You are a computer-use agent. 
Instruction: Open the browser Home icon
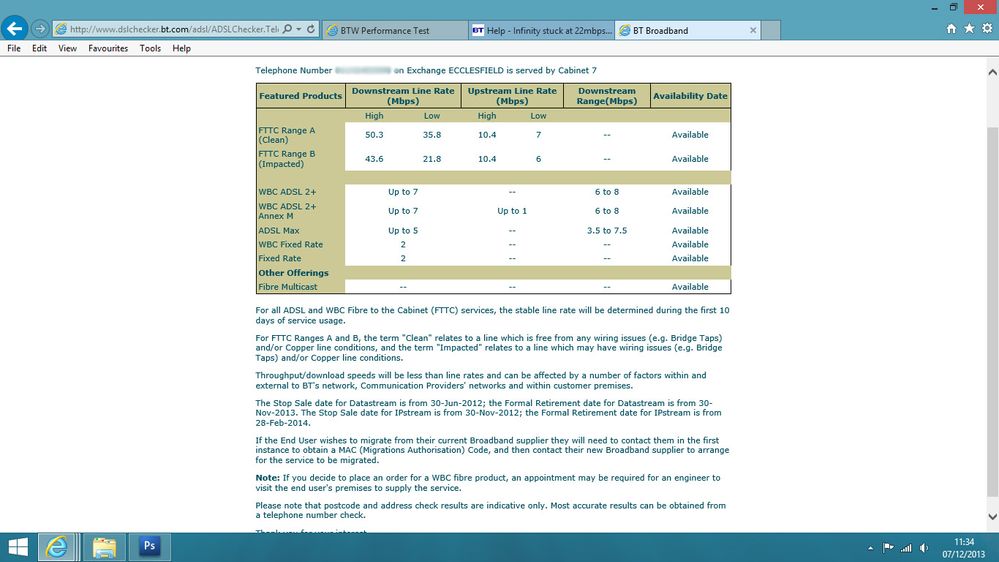951,29
